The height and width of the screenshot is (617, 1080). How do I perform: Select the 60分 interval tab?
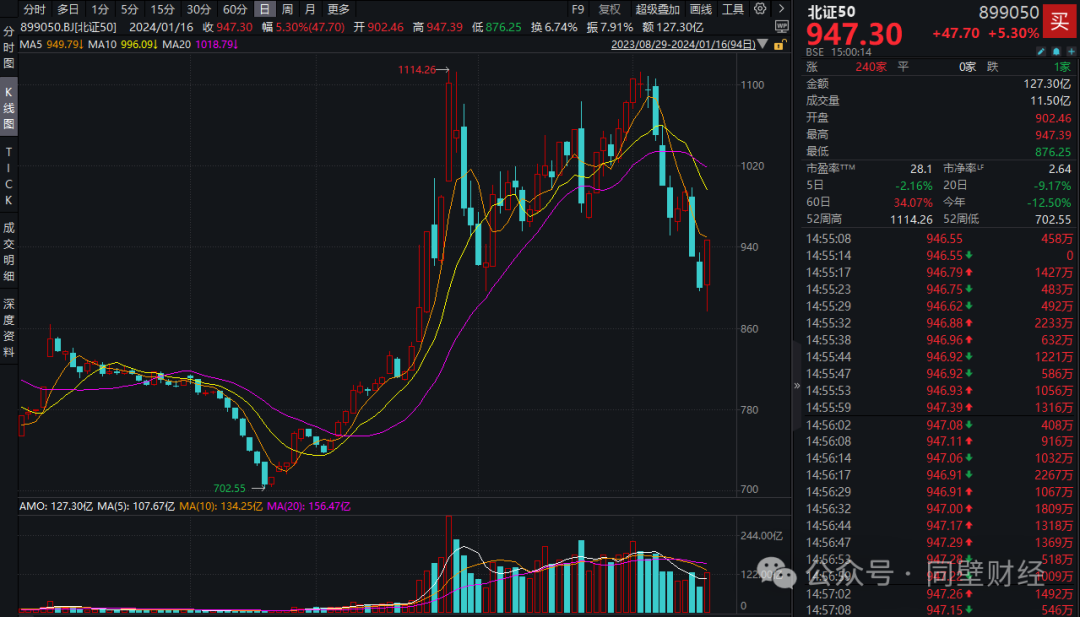[x=235, y=9]
